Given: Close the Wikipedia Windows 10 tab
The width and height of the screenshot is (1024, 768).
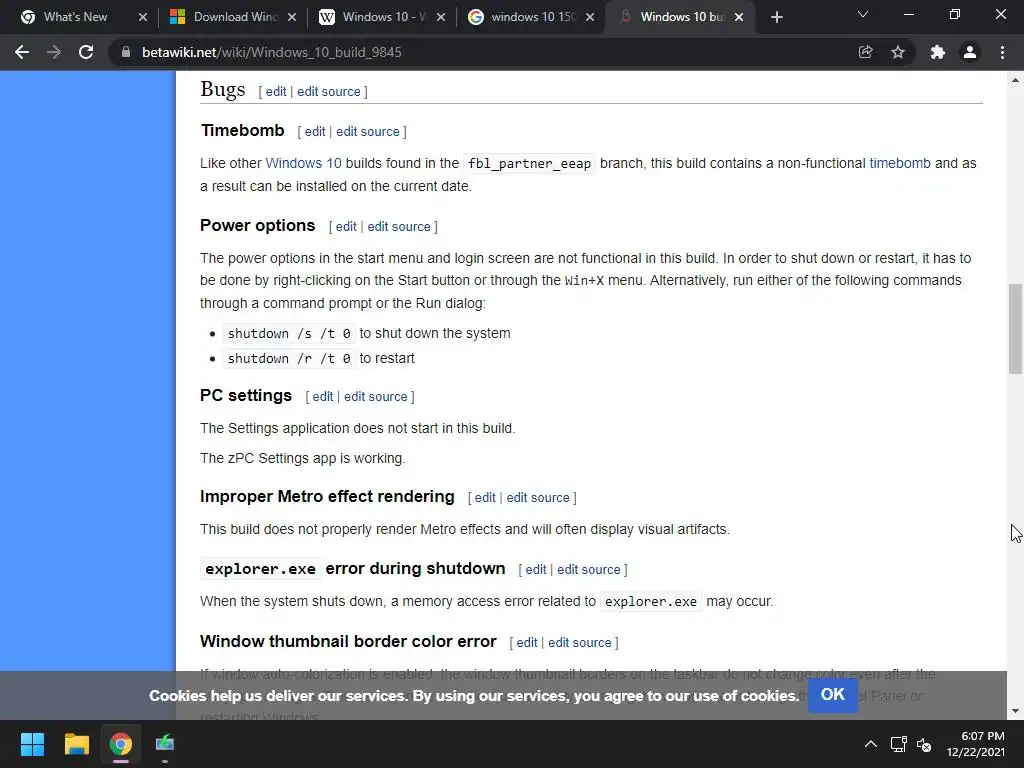Looking at the screenshot, I should (x=441, y=17).
